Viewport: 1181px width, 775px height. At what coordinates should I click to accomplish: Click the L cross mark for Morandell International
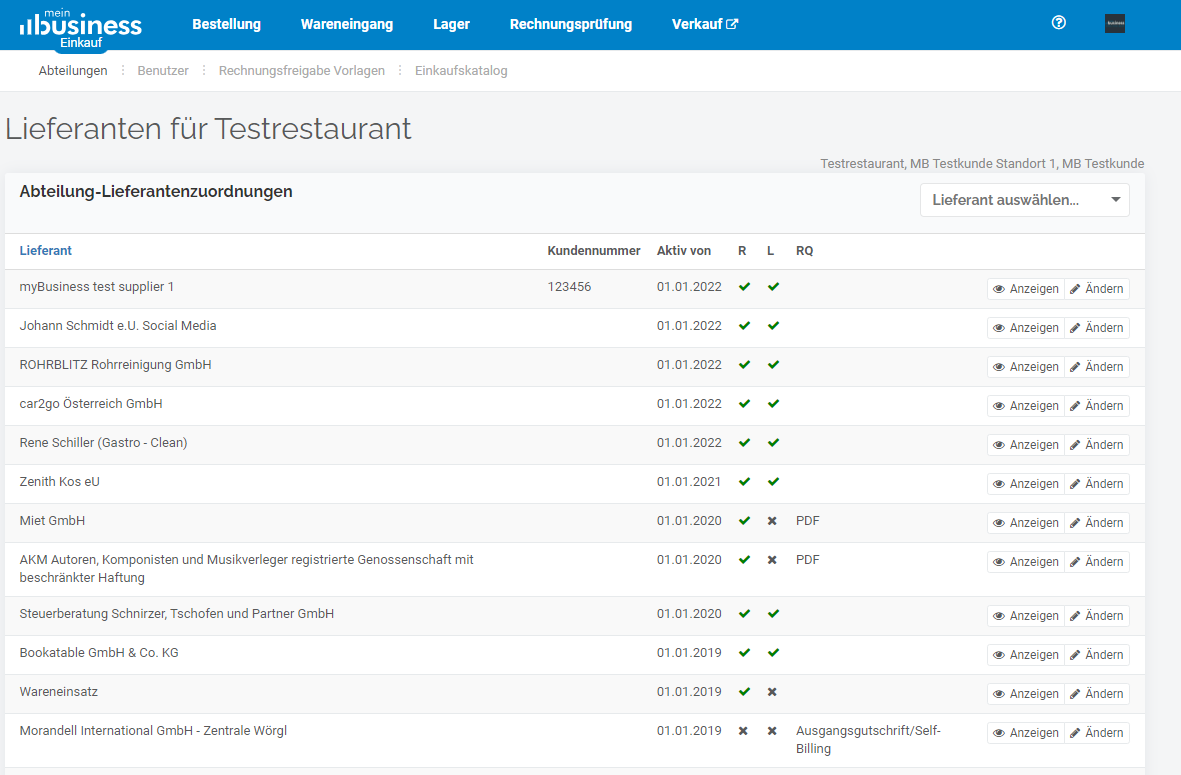772,731
